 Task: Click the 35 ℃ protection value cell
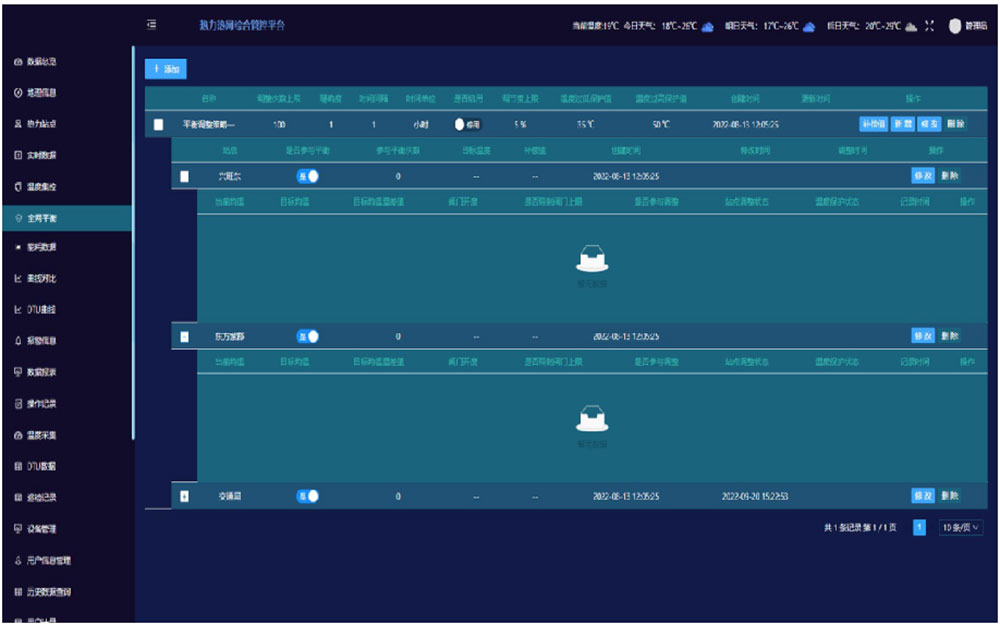pos(585,125)
